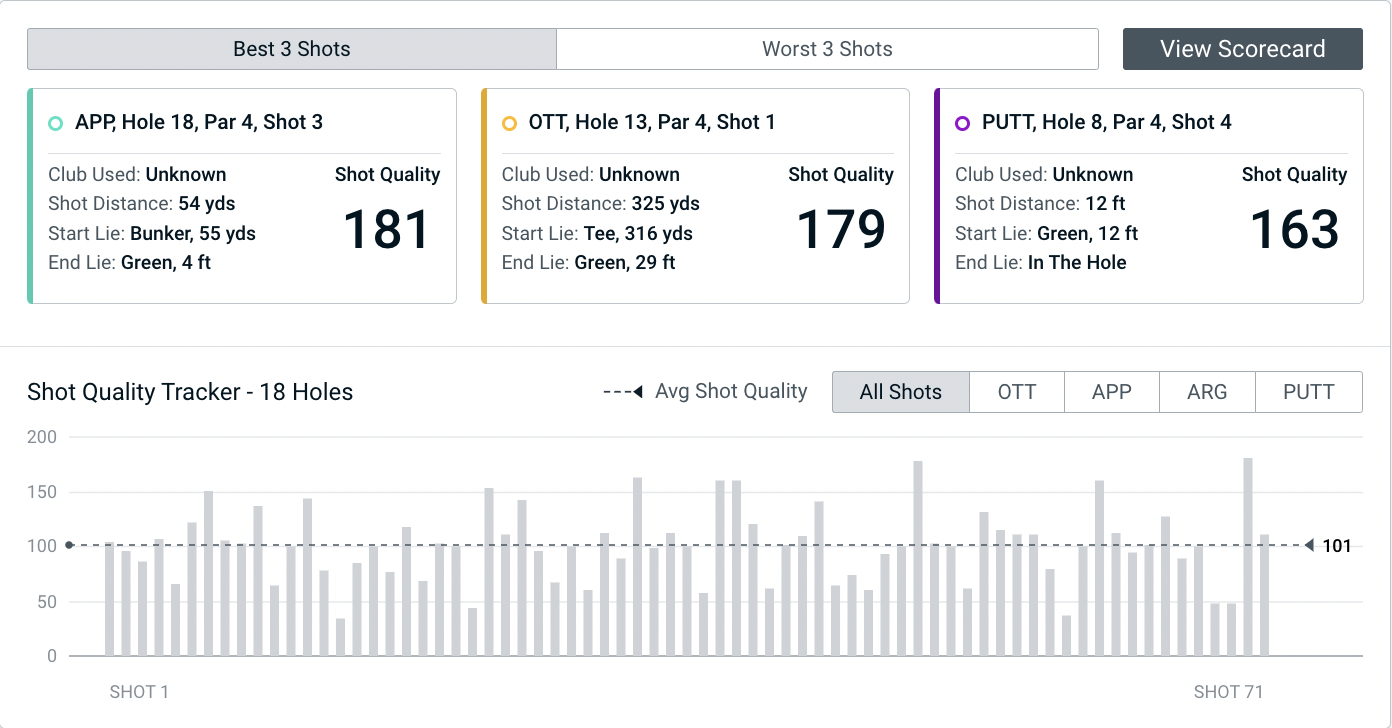Show only ARG shots in tracker
The width and height of the screenshot is (1392, 728).
point(1206,392)
